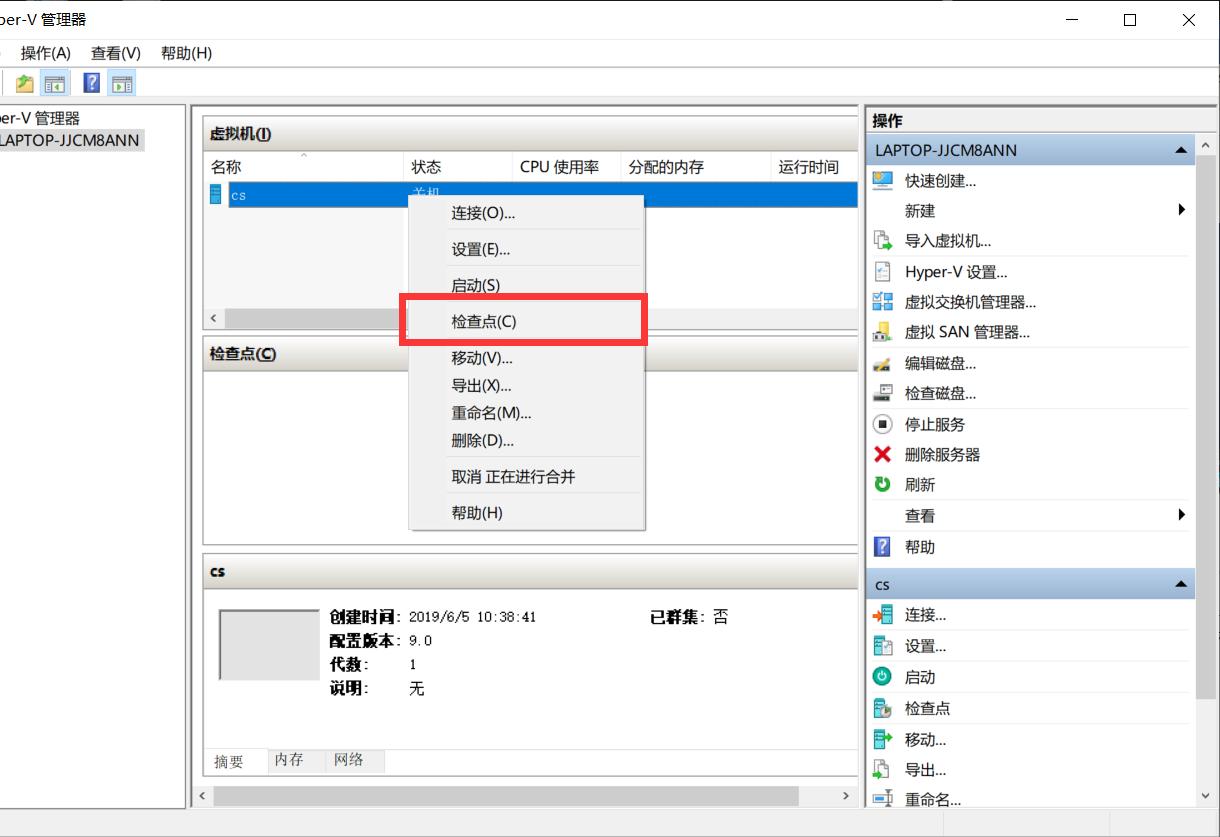Expand the 查看 submenu arrow in Actions
1220x837 pixels.
pyautogui.click(x=1181, y=515)
